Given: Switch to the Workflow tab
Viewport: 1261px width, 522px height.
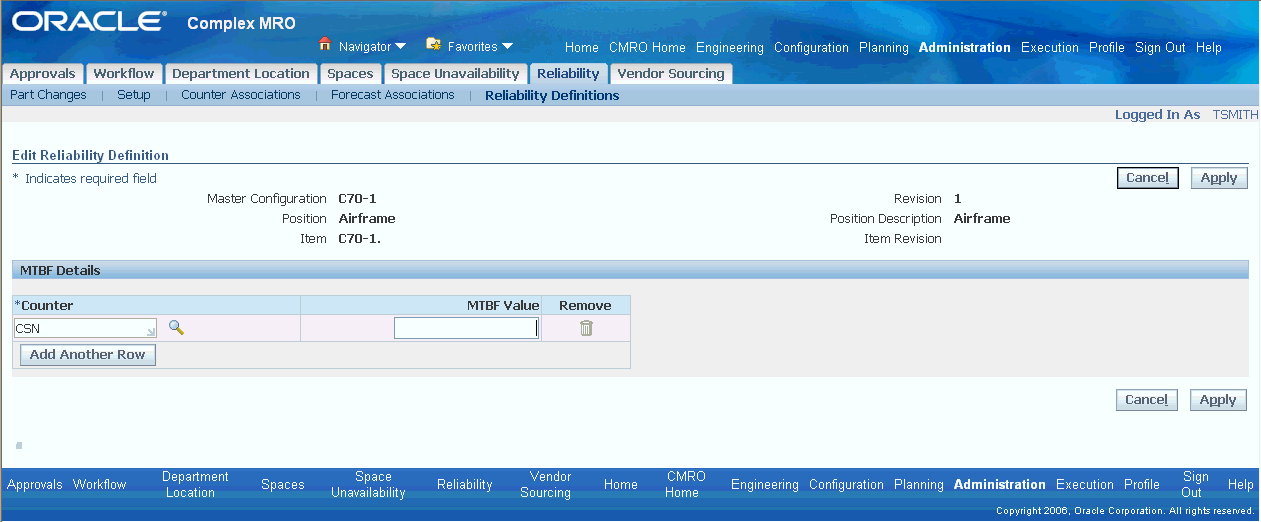Looking at the screenshot, I should [124, 74].
